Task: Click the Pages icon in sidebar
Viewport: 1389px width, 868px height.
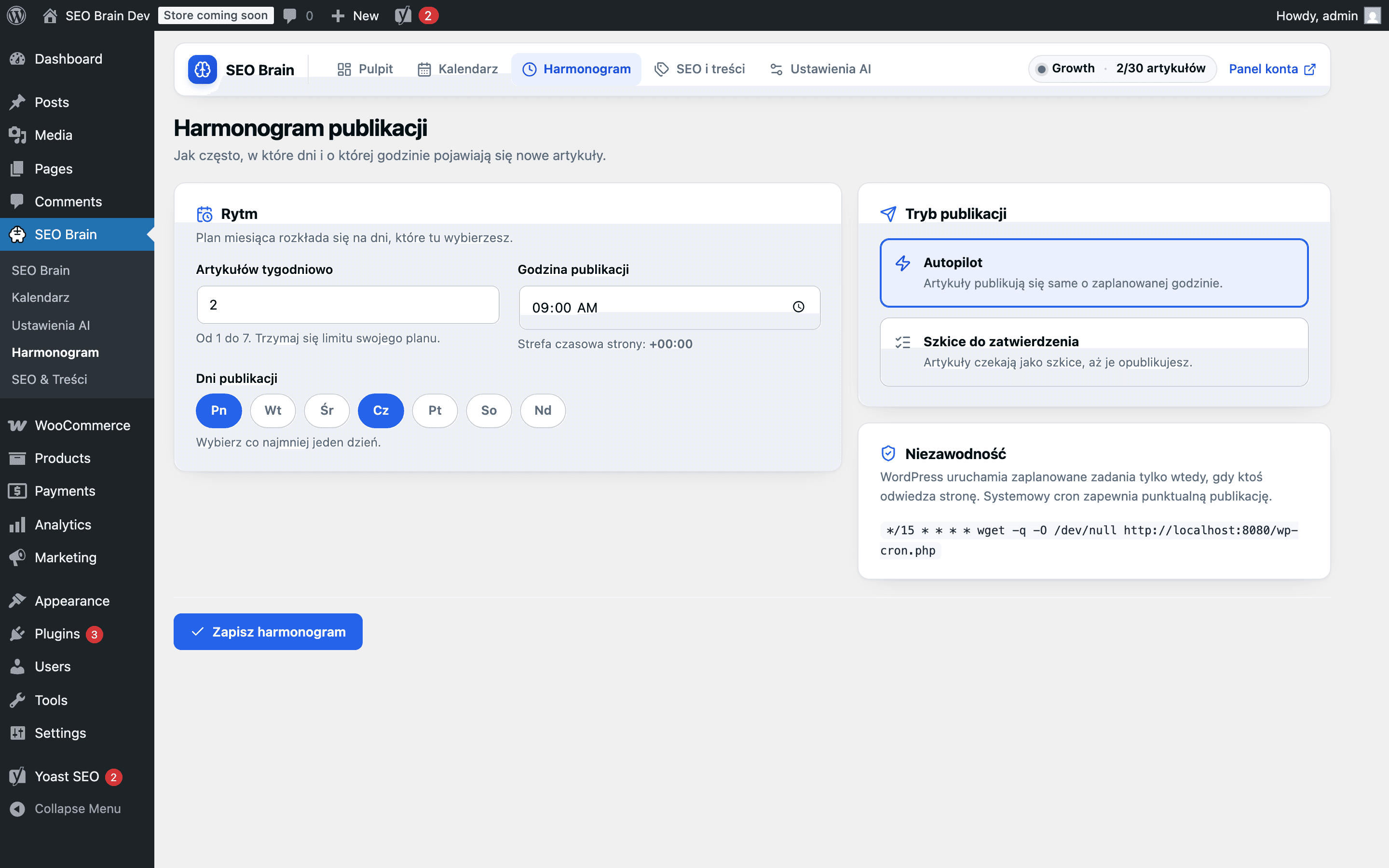Action: tap(17, 168)
